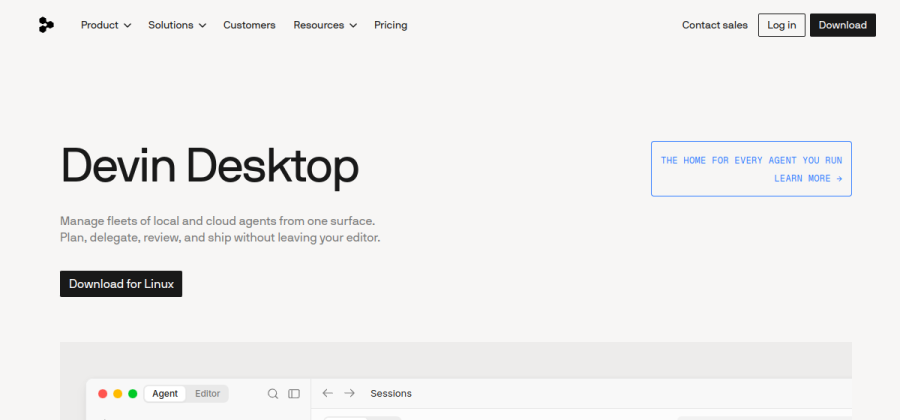
Task: Click the green maximize dot in the preview window
Action: 133,394
